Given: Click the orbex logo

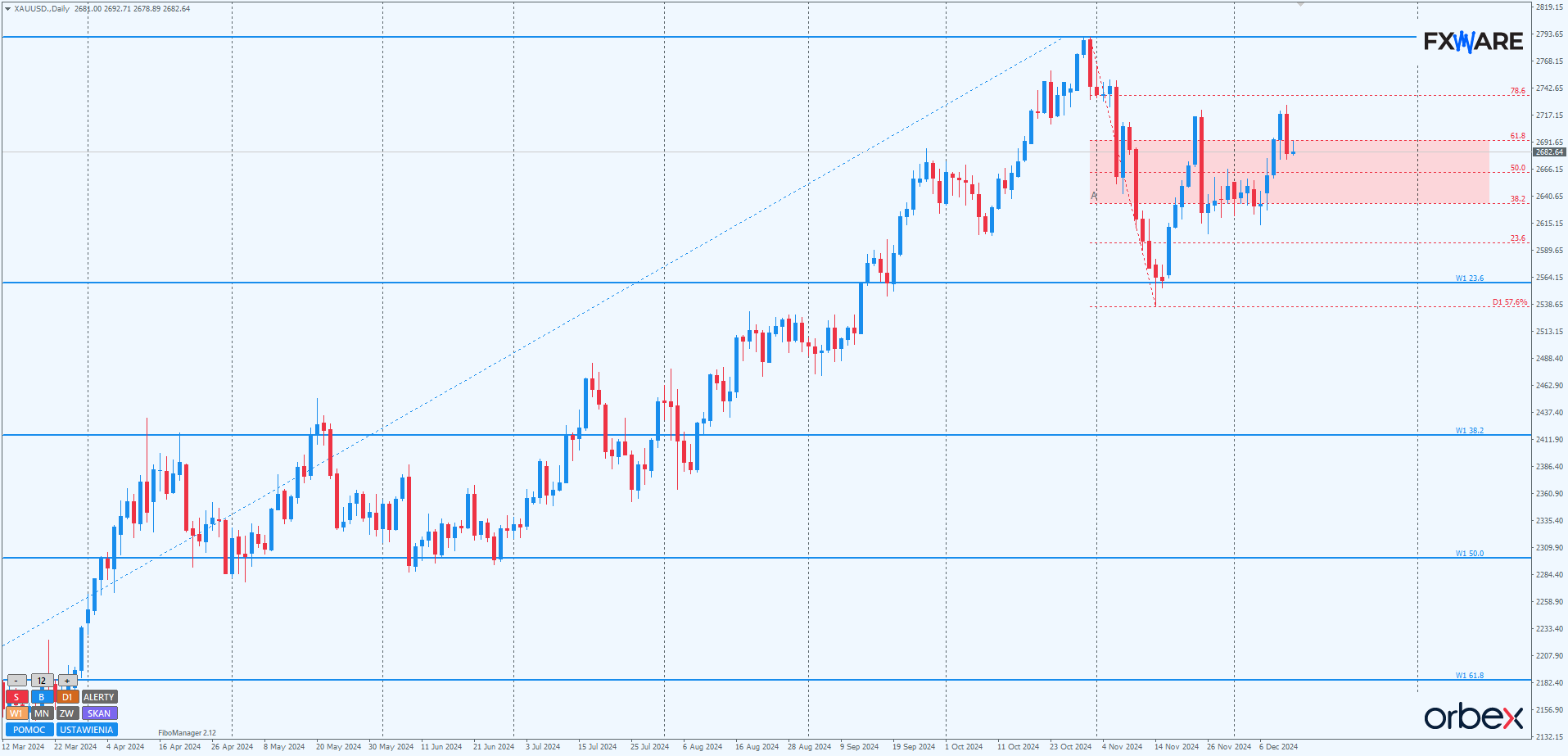Looking at the screenshot, I should (1473, 718).
